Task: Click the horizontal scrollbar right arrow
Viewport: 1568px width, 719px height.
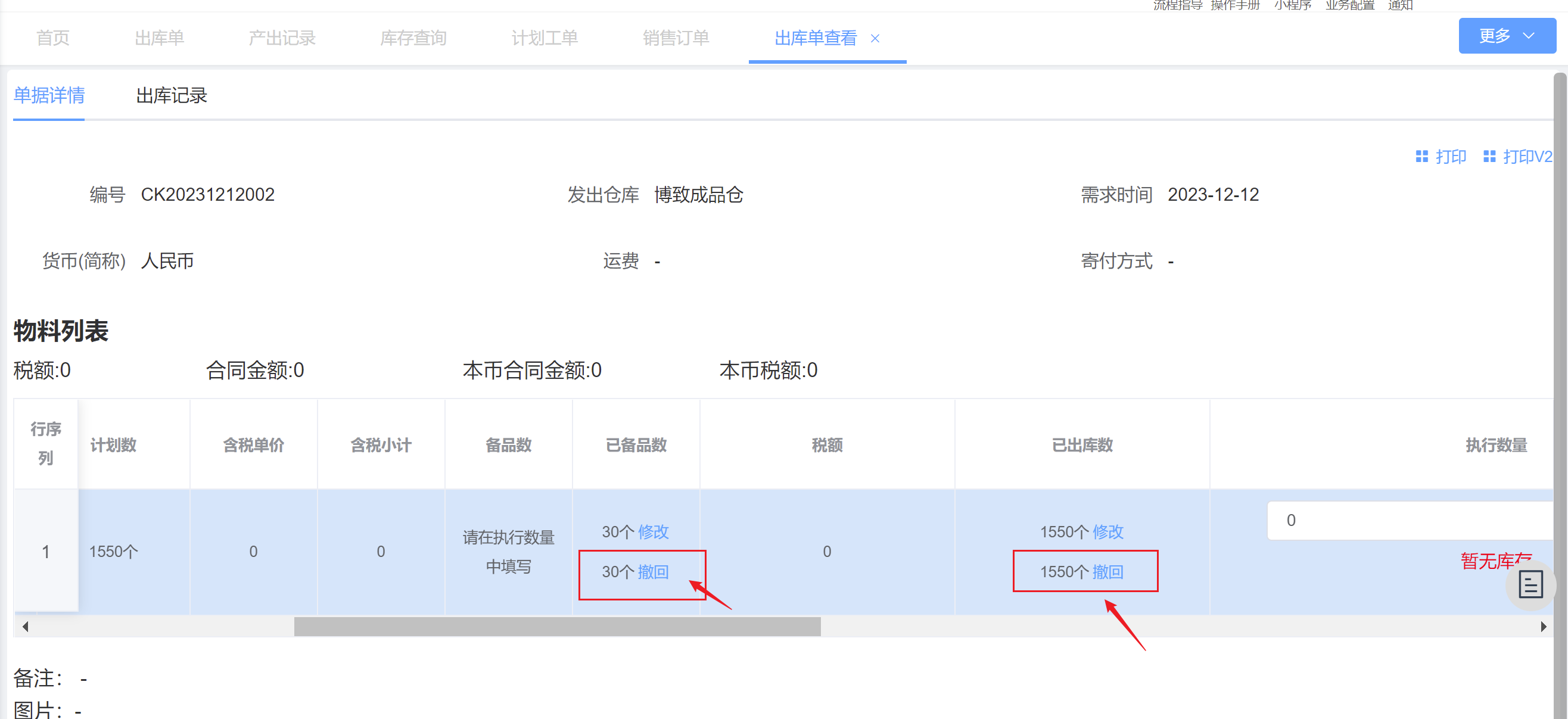Action: pos(1543,627)
